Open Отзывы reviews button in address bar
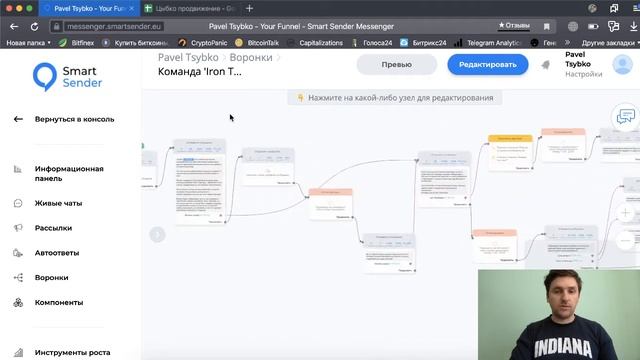 (x=514, y=26)
